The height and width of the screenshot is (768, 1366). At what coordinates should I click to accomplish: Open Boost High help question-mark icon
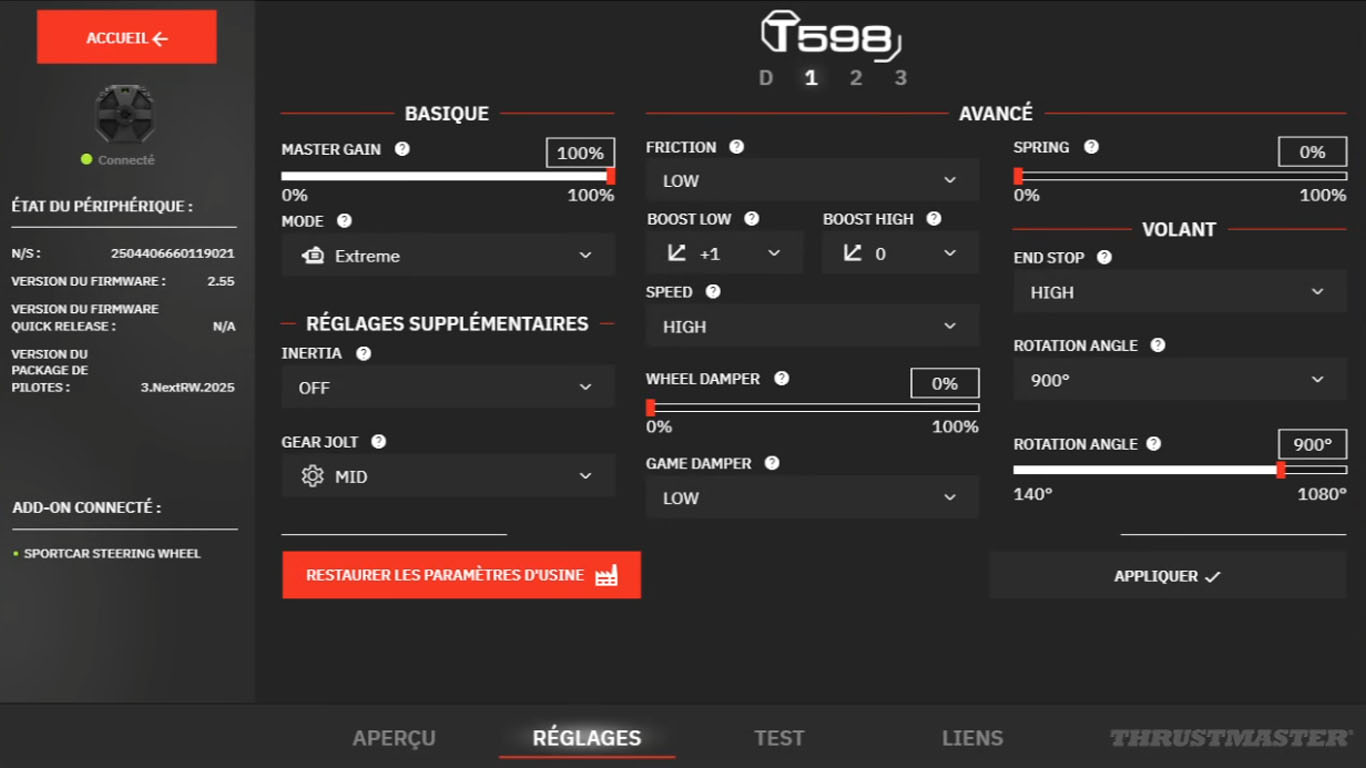pos(933,219)
